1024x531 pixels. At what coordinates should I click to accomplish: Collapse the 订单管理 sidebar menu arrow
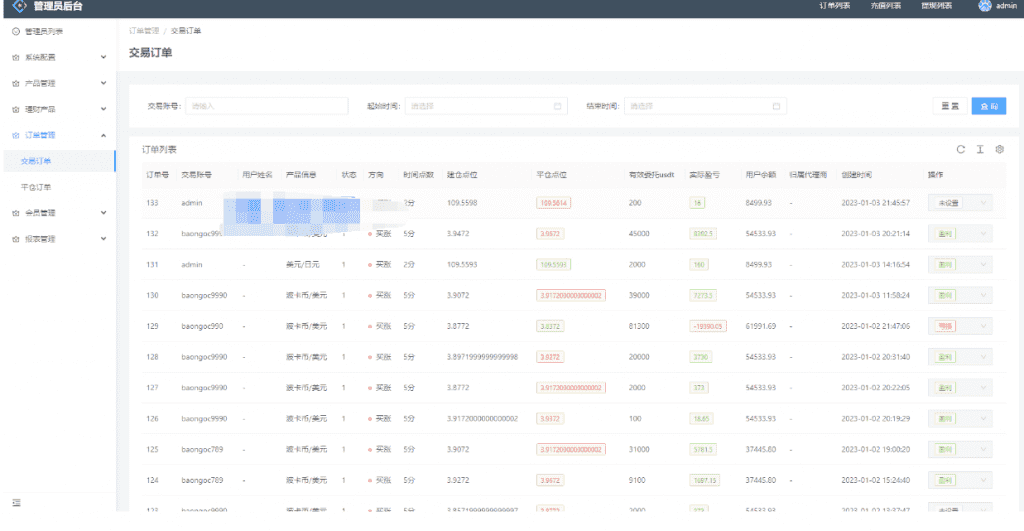click(x=103, y=135)
